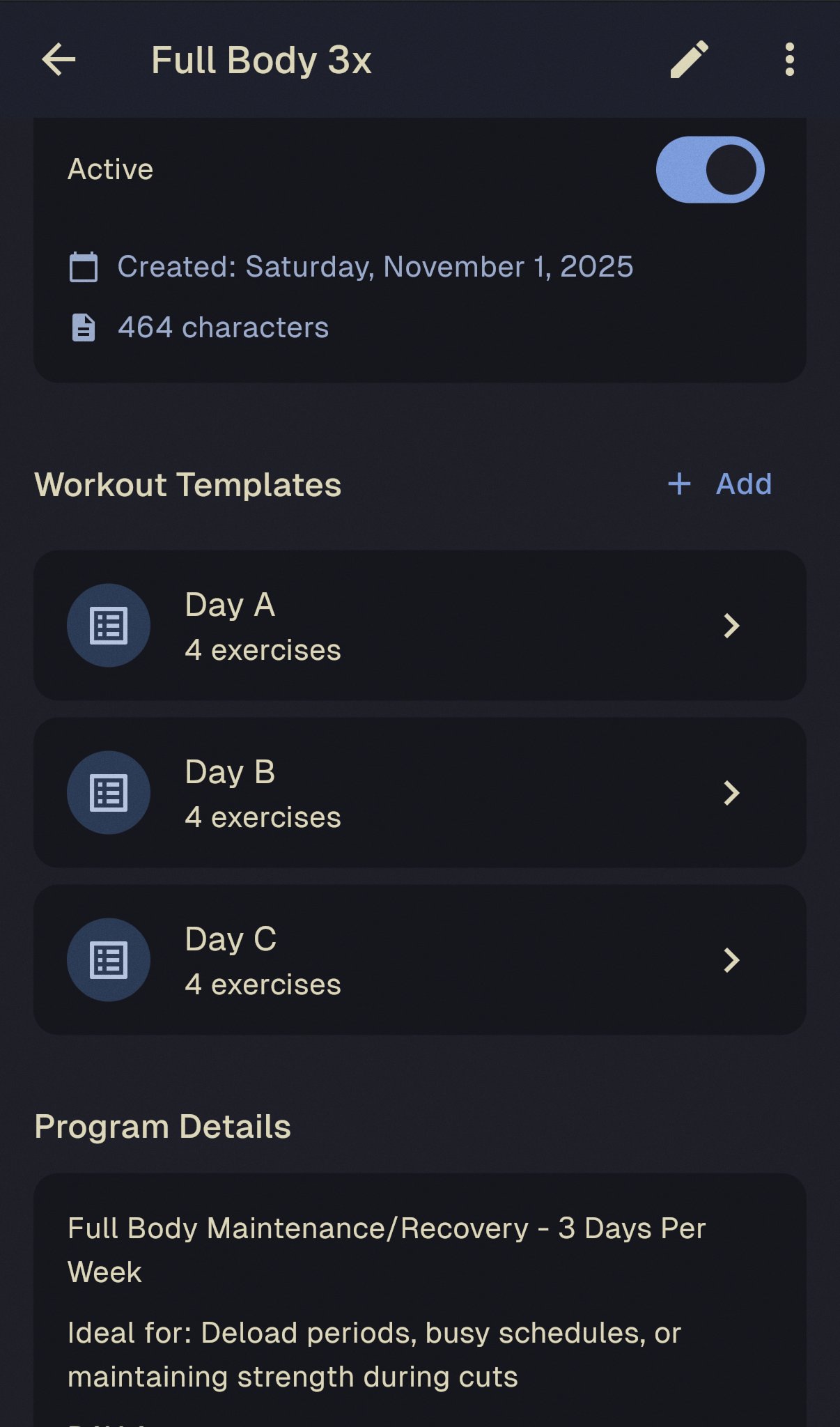This screenshot has width=840, height=1427.
Task: Tap the calendar icon next to the creation date
Action: point(84,267)
